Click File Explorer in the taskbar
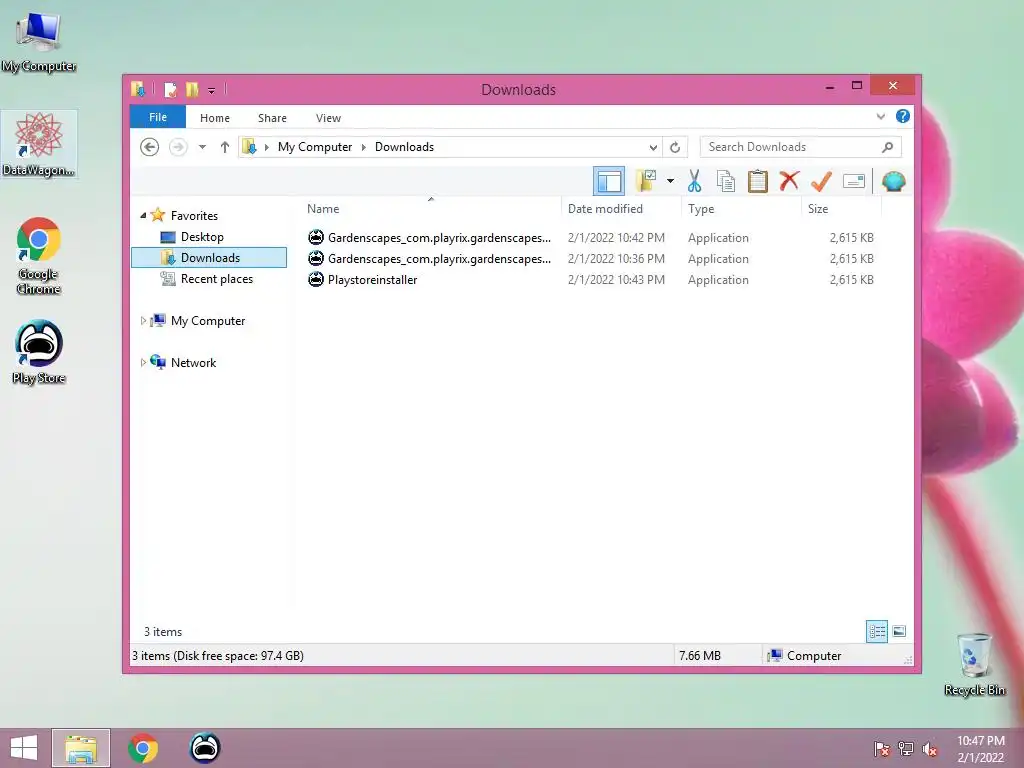The image size is (1024, 768). click(81, 748)
